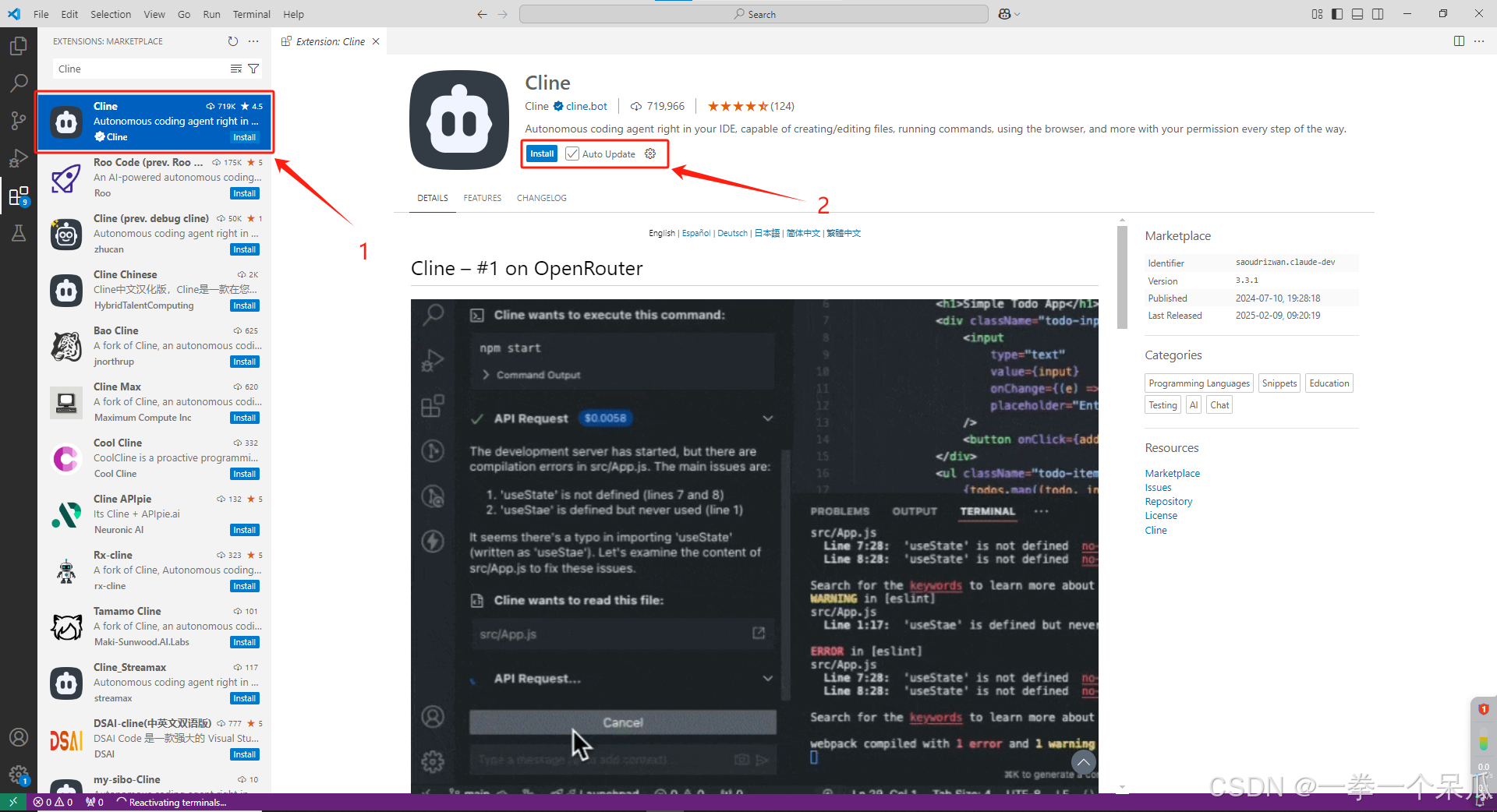Open problems errors and warnings indicator
This screenshot has height=812, width=1497.
tap(53, 802)
